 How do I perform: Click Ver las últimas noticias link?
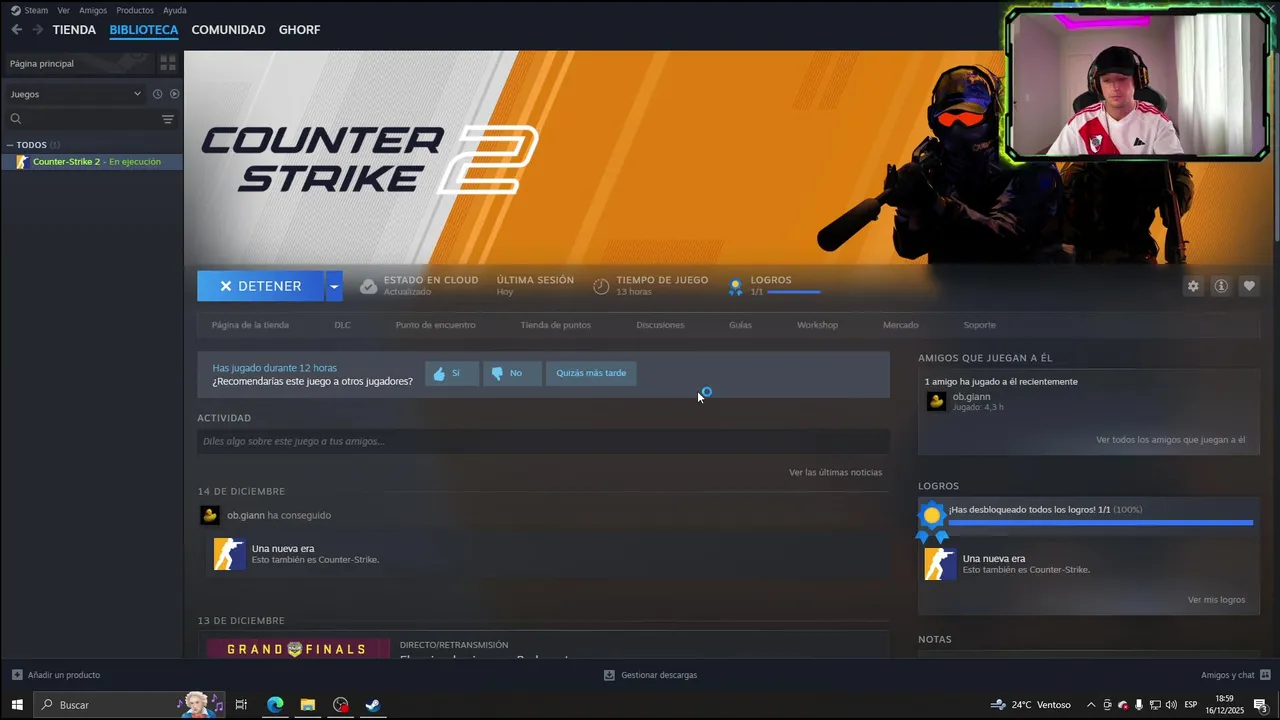(x=835, y=472)
